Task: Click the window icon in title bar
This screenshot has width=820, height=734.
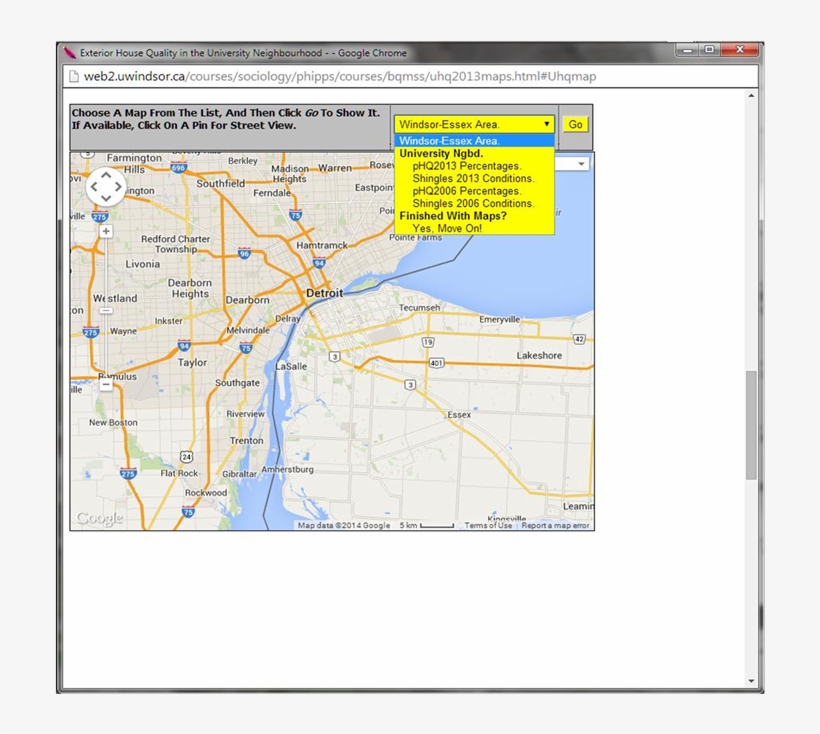Action: pos(70,53)
